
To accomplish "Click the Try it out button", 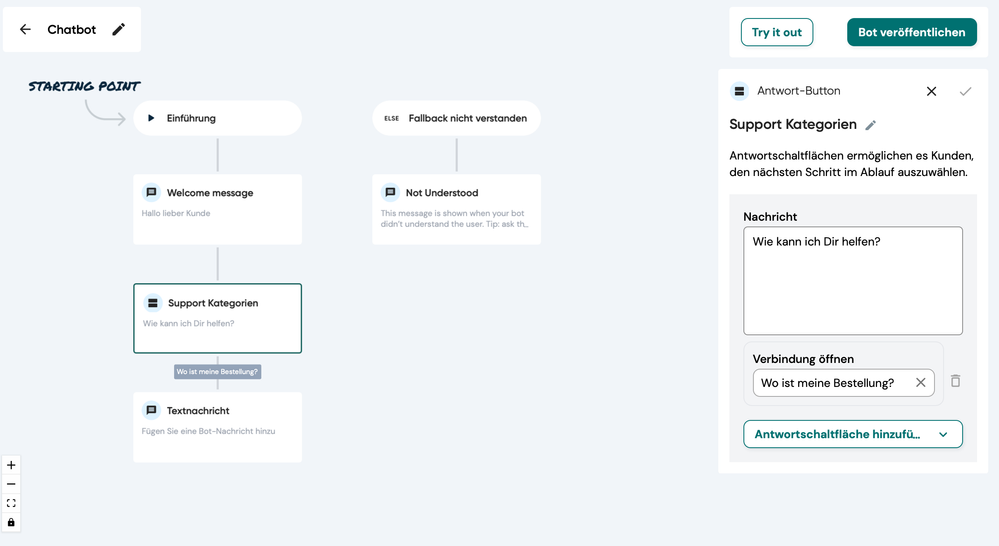I will tap(777, 32).
